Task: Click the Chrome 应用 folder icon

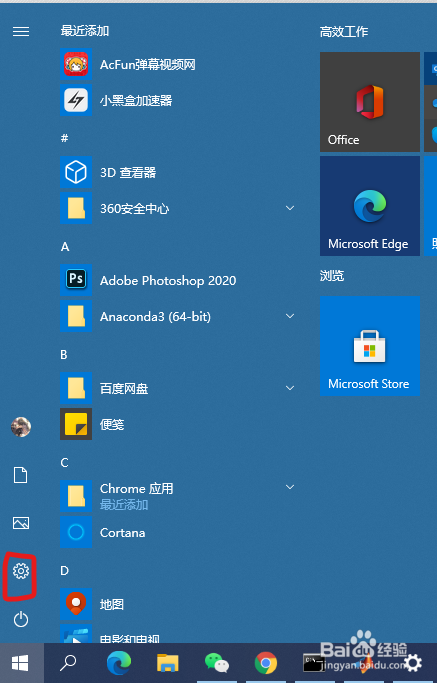Action: [76, 496]
